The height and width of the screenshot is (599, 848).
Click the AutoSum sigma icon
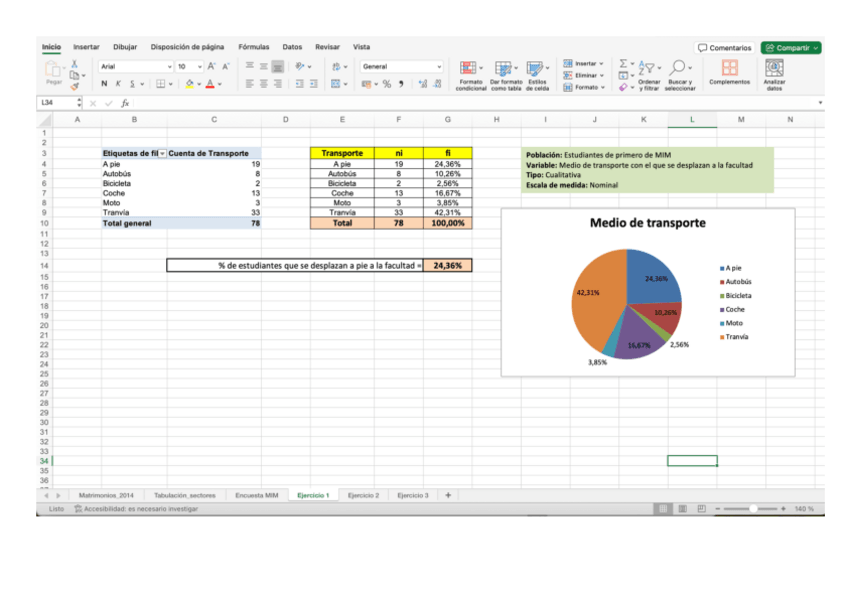click(x=623, y=63)
